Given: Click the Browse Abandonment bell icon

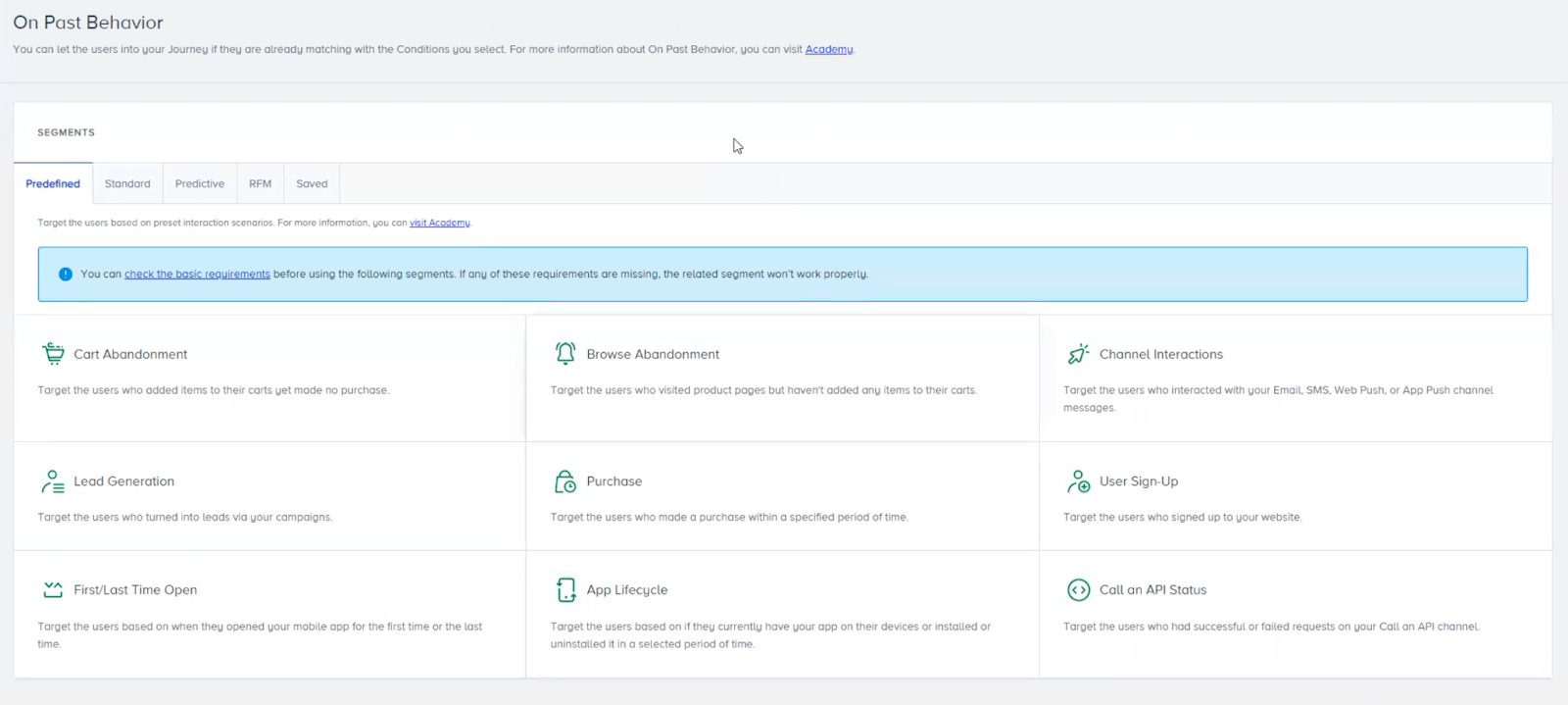Looking at the screenshot, I should pos(565,353).
